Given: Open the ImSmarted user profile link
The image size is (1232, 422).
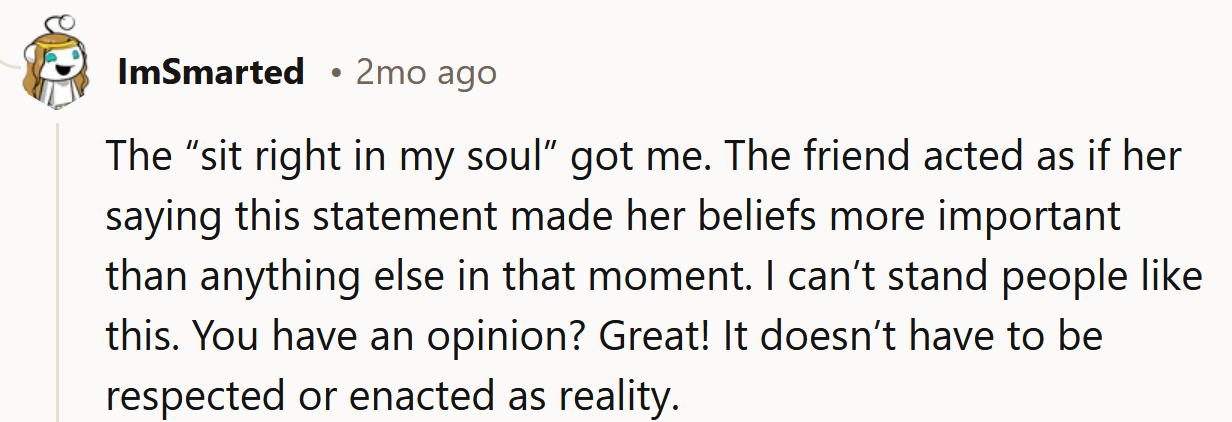Looking at the screenshot, I should [211, 72].
